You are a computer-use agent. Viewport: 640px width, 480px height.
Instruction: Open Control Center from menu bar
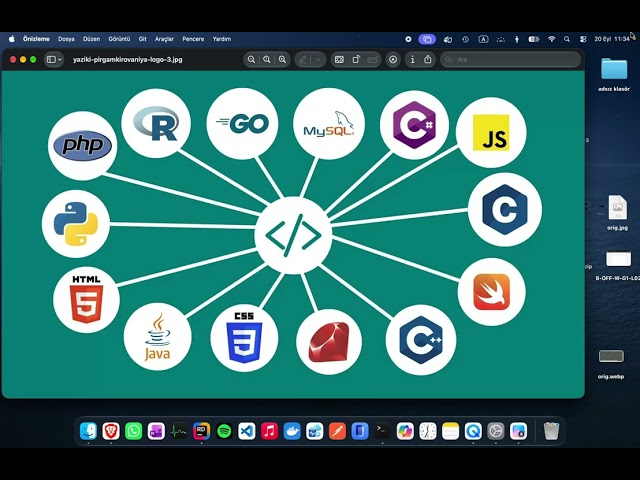(583, 39)
